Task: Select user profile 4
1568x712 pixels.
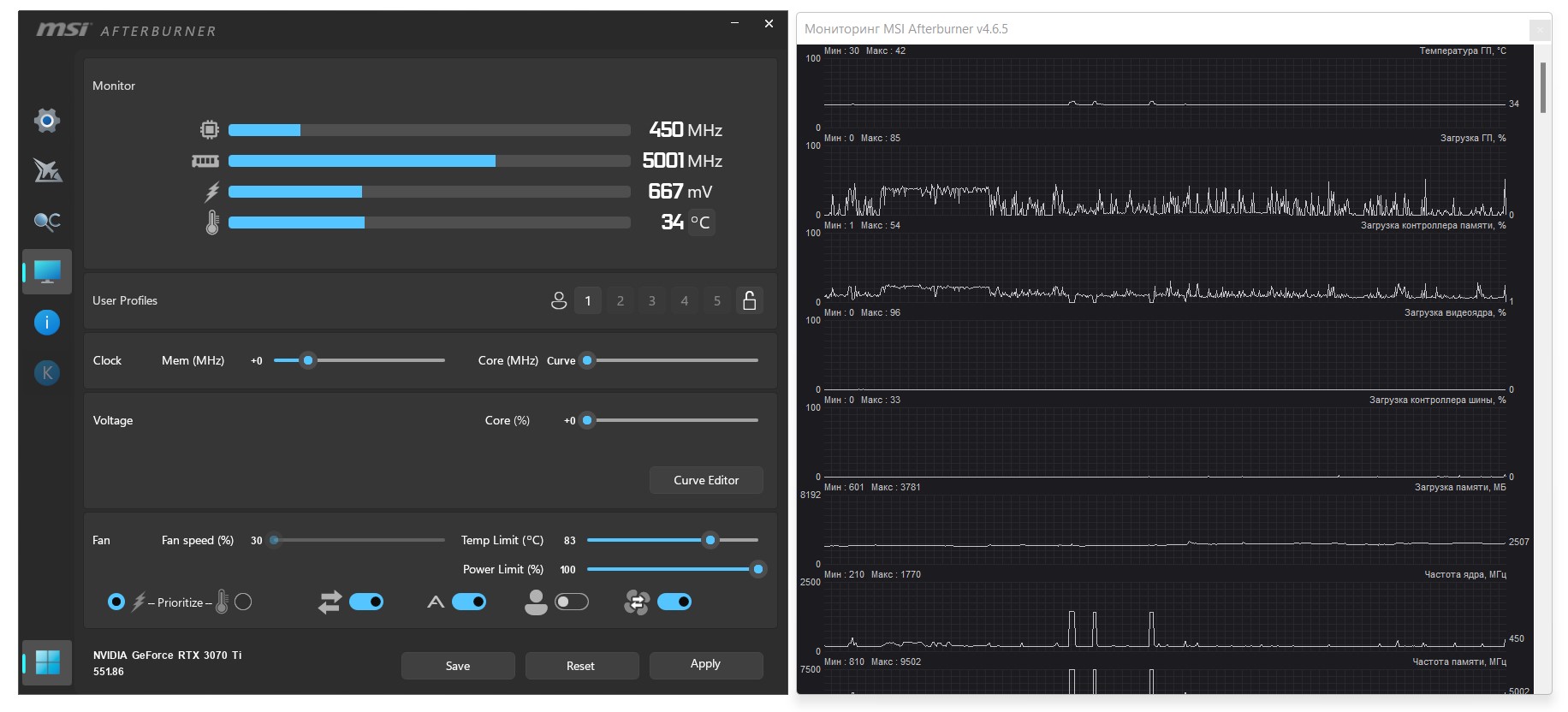Action: tap(685, 300)
